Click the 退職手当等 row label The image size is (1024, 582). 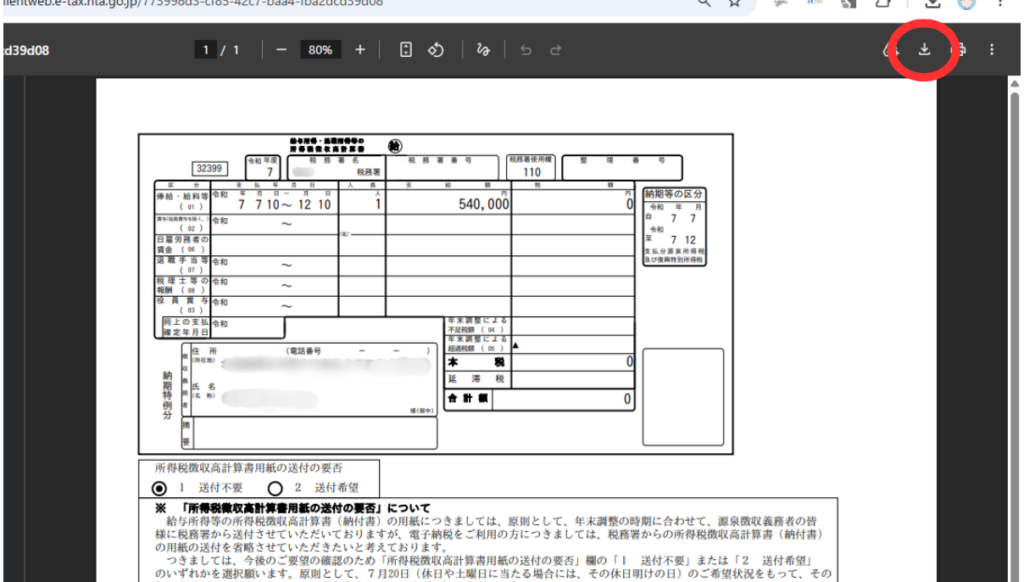pyautogui.click(x=182, y=265)
